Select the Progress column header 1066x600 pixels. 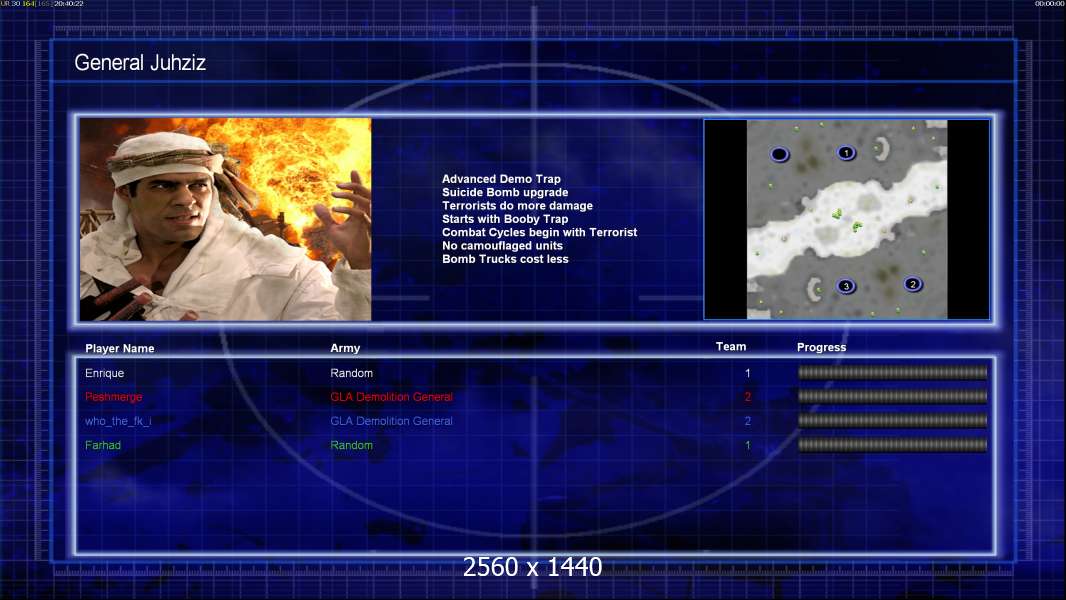821,347
